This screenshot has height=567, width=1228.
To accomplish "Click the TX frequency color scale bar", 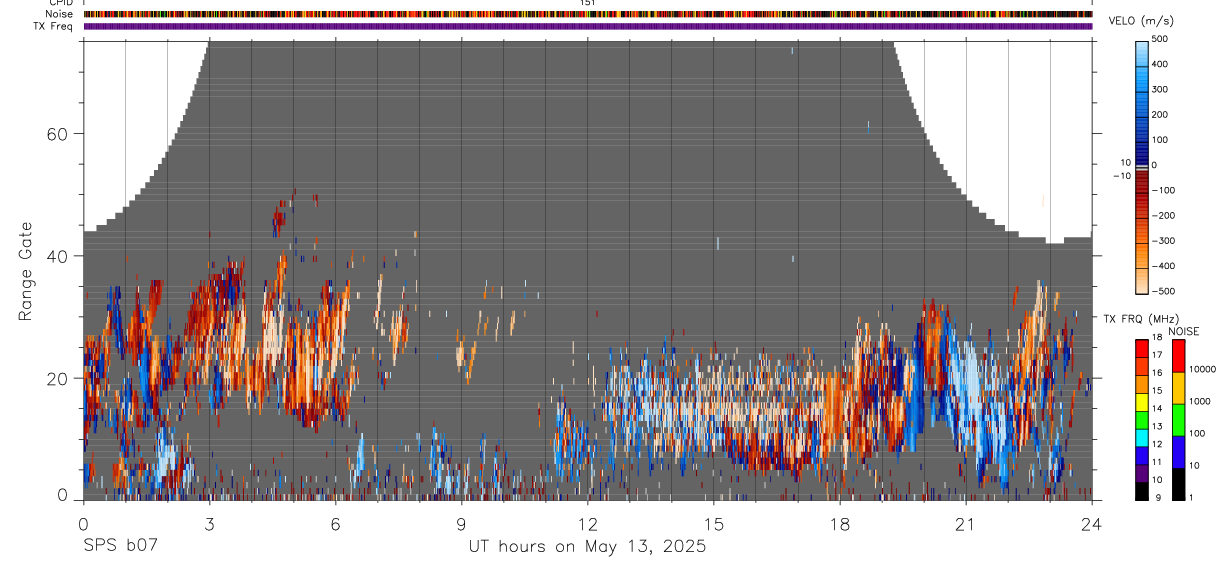I will [x=1142, y=420].
